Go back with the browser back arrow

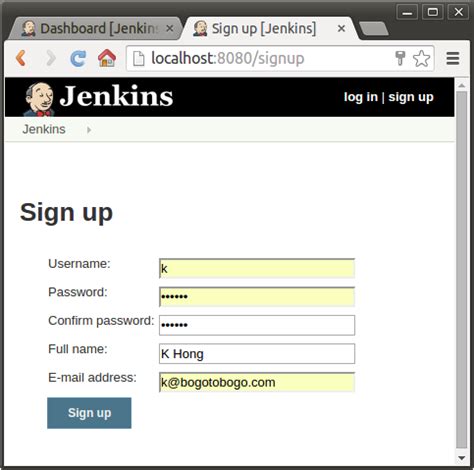pos(21,58)
